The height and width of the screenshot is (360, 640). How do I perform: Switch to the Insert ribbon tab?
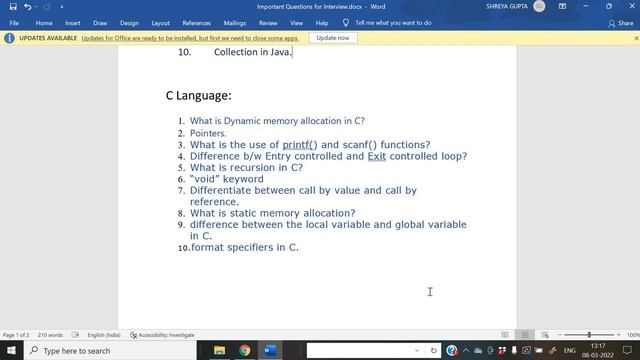(73, 23)
